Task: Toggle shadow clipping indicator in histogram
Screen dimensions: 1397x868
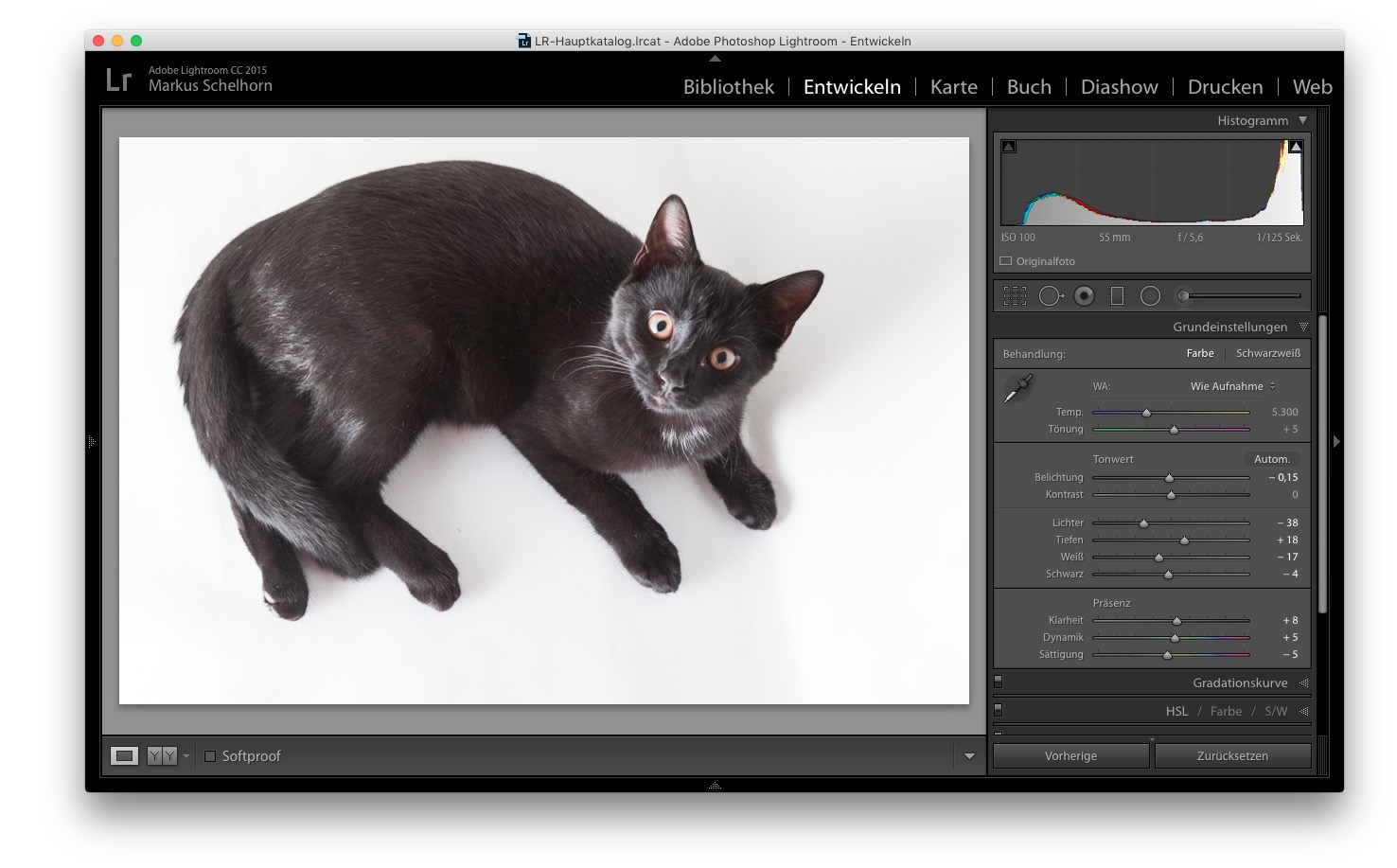Action: coord(1009,147)
